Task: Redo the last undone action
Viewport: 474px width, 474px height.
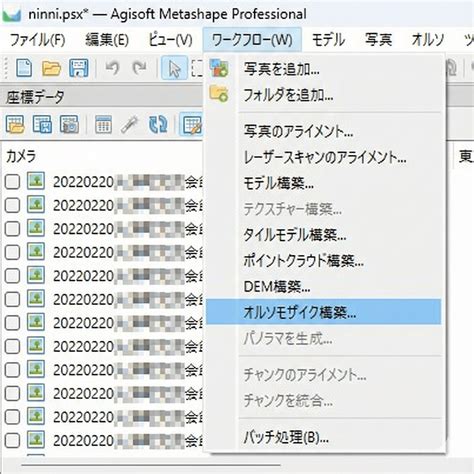Action: click(x=139, y=68)
